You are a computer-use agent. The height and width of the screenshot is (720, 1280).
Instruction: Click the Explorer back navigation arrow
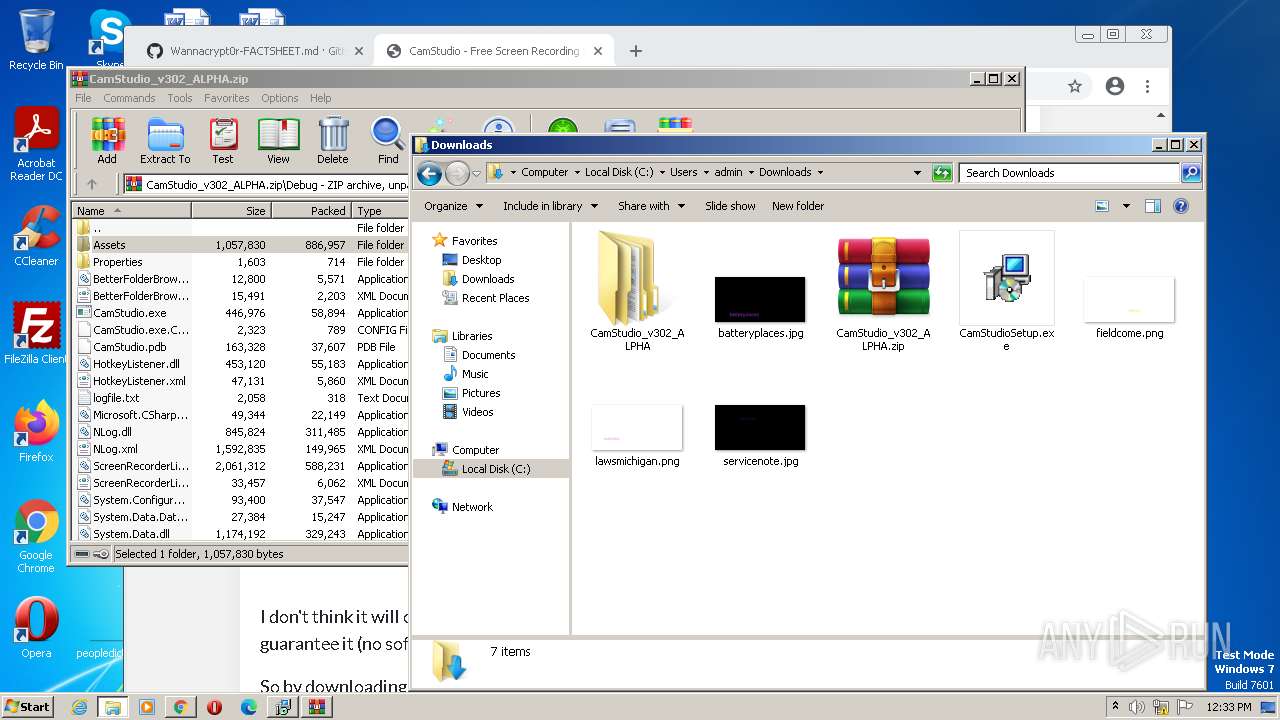click(x=429, y=173)
